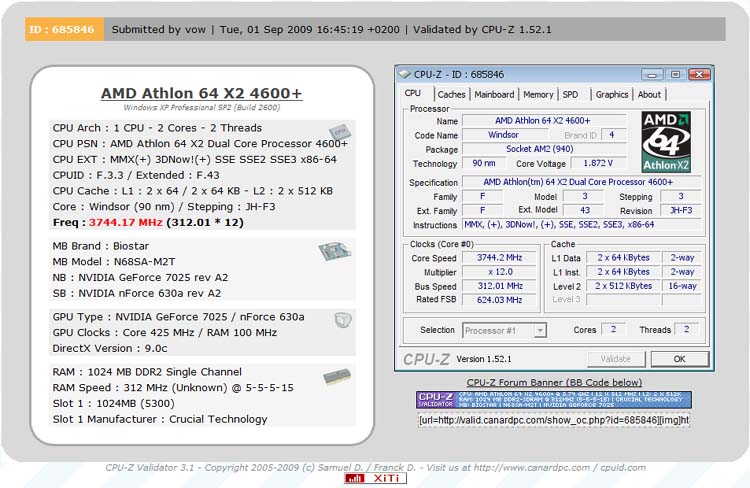Click the DirectX Version : 9.0c line
This screenshot has width=750, height=488.
(110, 348)
